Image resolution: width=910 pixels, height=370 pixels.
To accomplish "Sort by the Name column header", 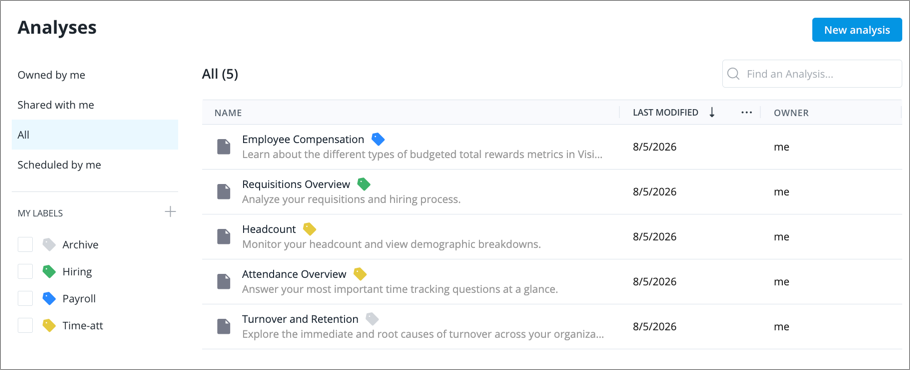I will tap(228, 113).
